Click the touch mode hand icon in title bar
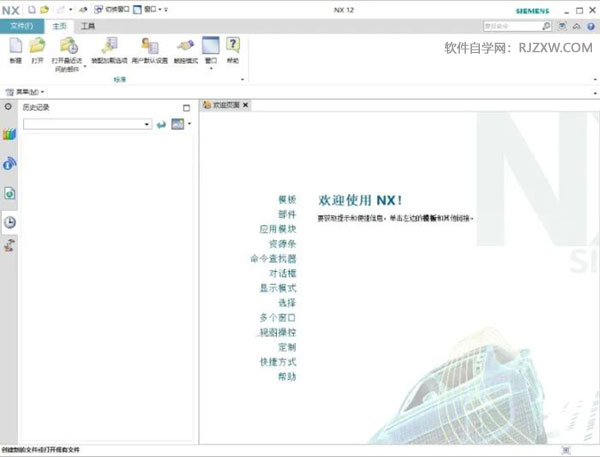Image resolution: width=600 pixels, height=457 pixels. [83, 10]
